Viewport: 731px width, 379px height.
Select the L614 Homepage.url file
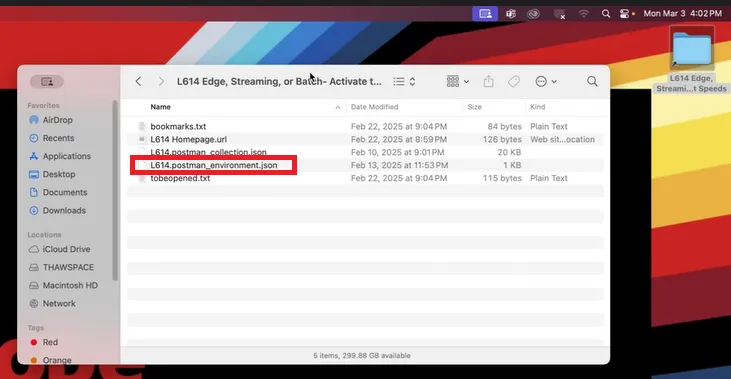188,139
